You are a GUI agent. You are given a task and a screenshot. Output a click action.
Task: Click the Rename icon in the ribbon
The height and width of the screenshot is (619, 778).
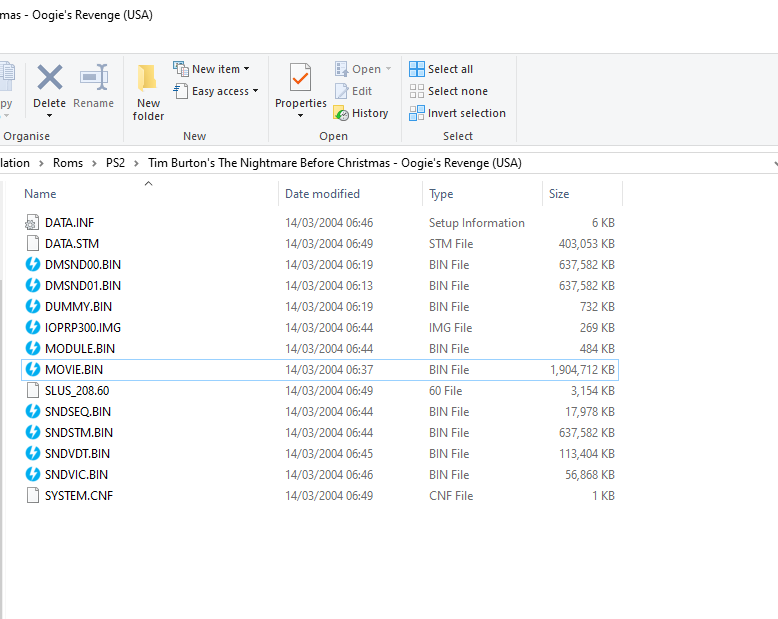point(93,78)
